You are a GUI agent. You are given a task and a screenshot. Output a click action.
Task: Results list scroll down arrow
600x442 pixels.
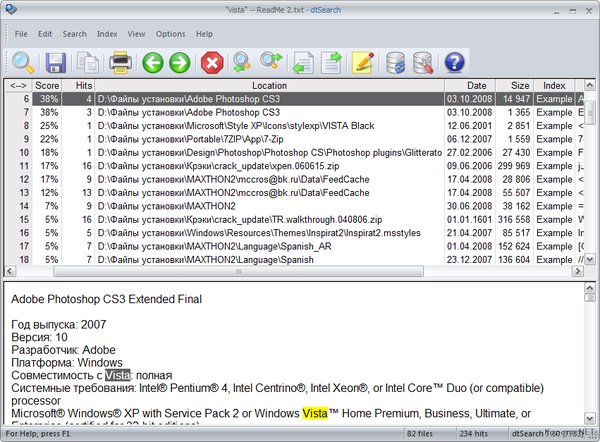tap(590, 259)
